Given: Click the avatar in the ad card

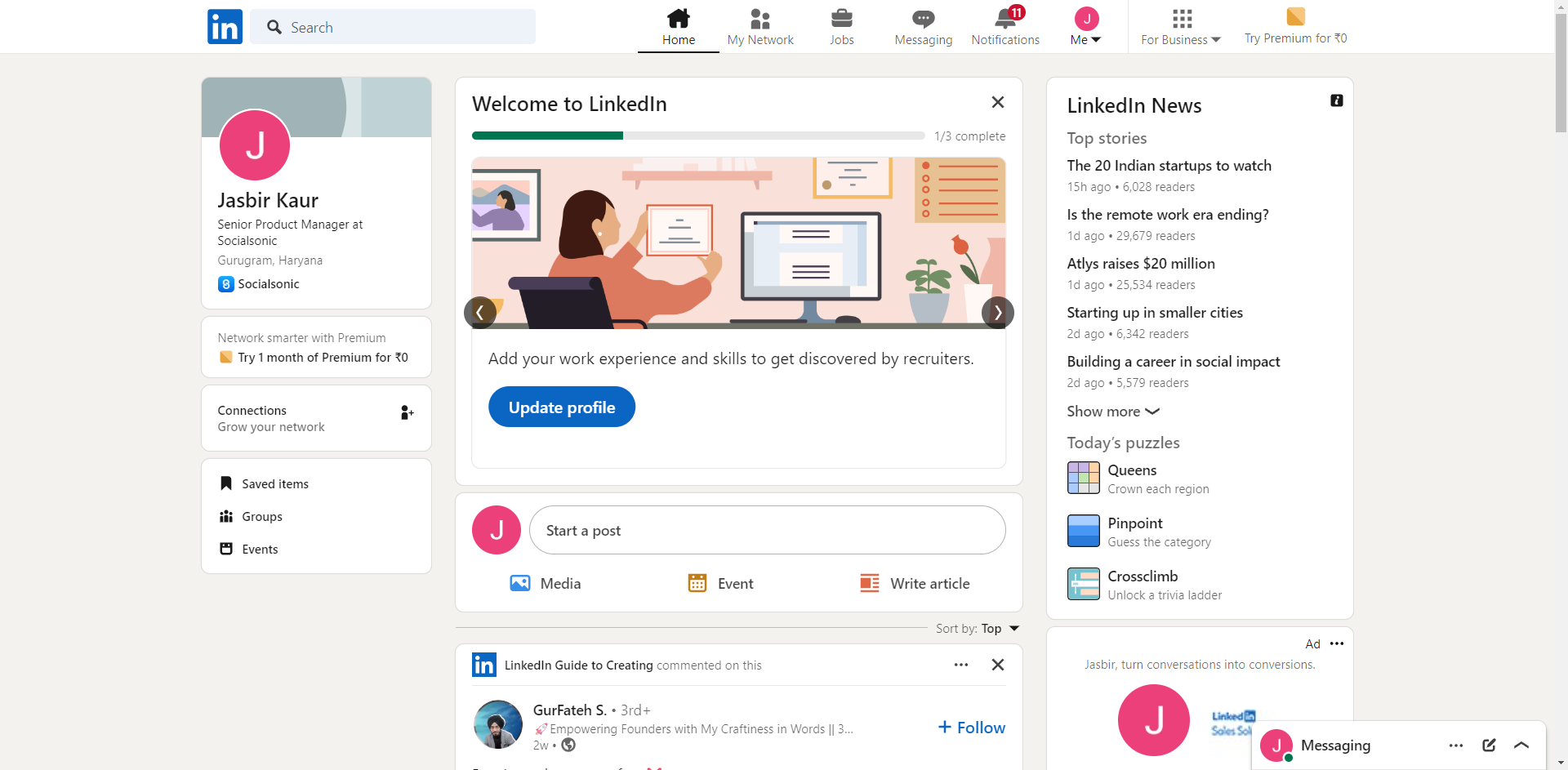Looking at the screenshot, I should click(1154, 720).
